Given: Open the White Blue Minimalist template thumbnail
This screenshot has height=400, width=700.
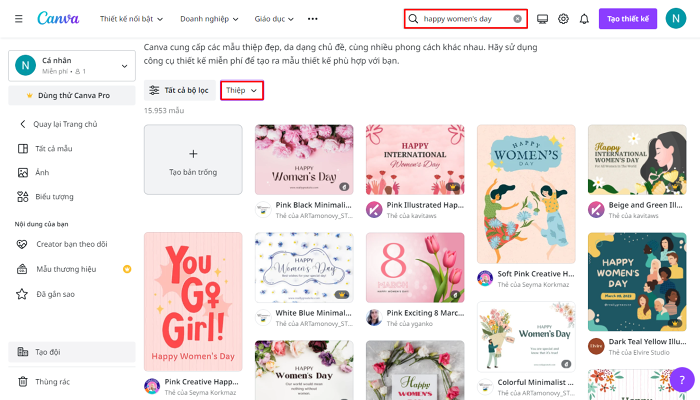Looking at the screenshot, I should (x=304, y=267).
